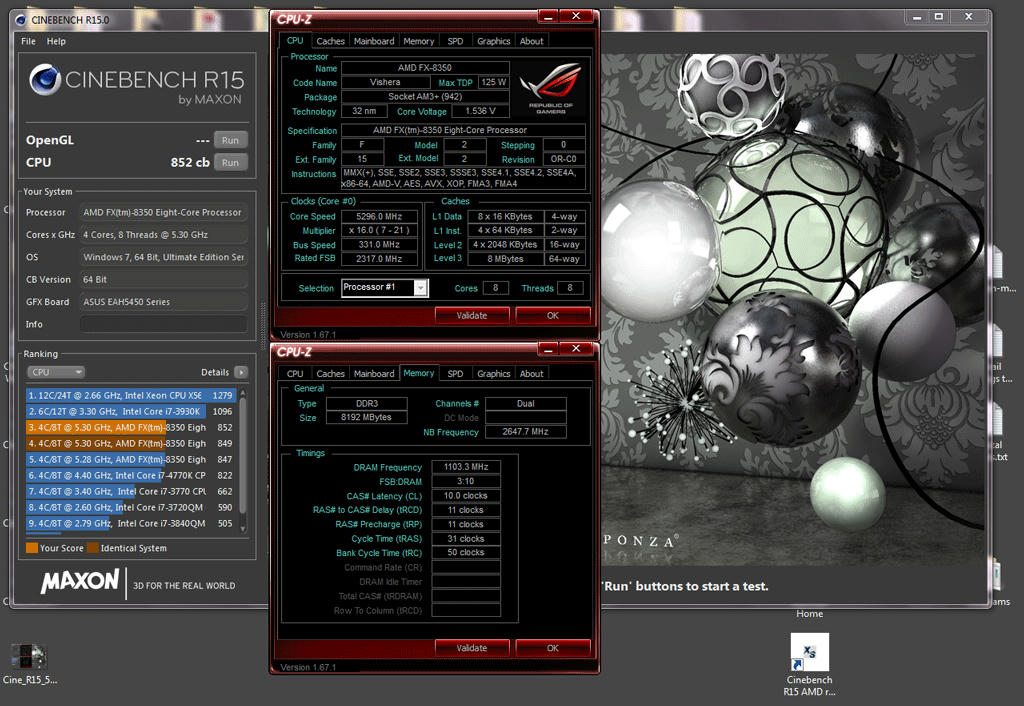This screenshot has height=706, width=1024.
Task: Click Validate in the lower CPU-Z window
Action: (472, 648)
